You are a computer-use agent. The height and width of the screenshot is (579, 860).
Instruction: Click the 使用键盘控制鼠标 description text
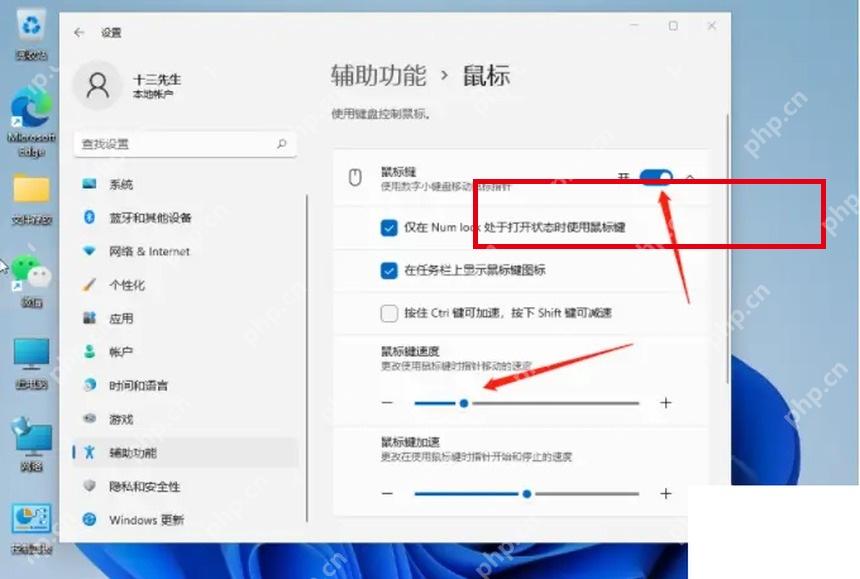pyautogui.click(x=381, y=114)
